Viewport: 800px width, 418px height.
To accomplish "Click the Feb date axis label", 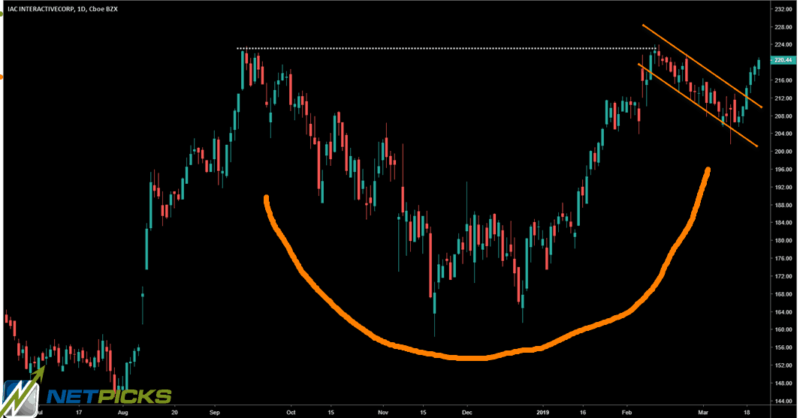I will (627, 412).
